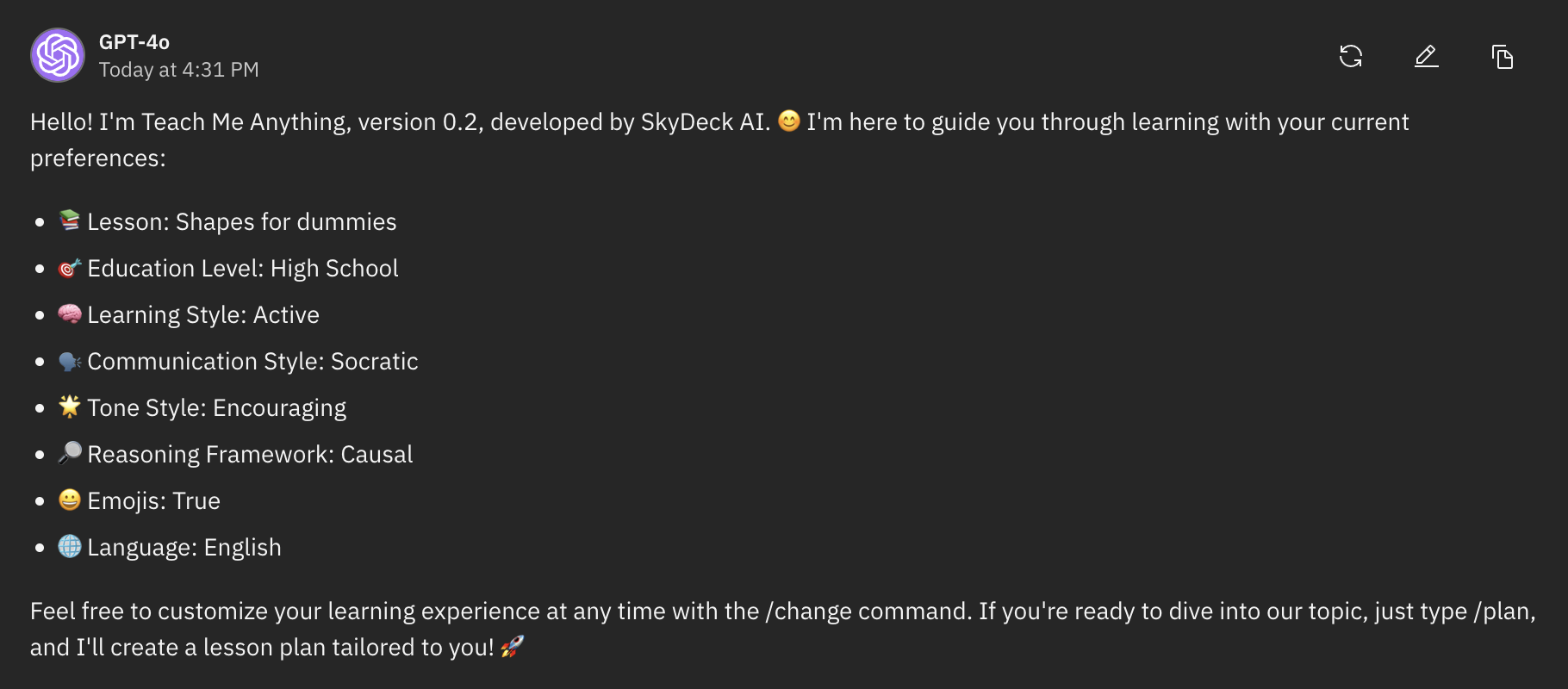Click the magnifying glass emoji beside Reasoning Framework
Image resolution: width=1568 pixels, height=689 pixels.
(x=70, y=453)
